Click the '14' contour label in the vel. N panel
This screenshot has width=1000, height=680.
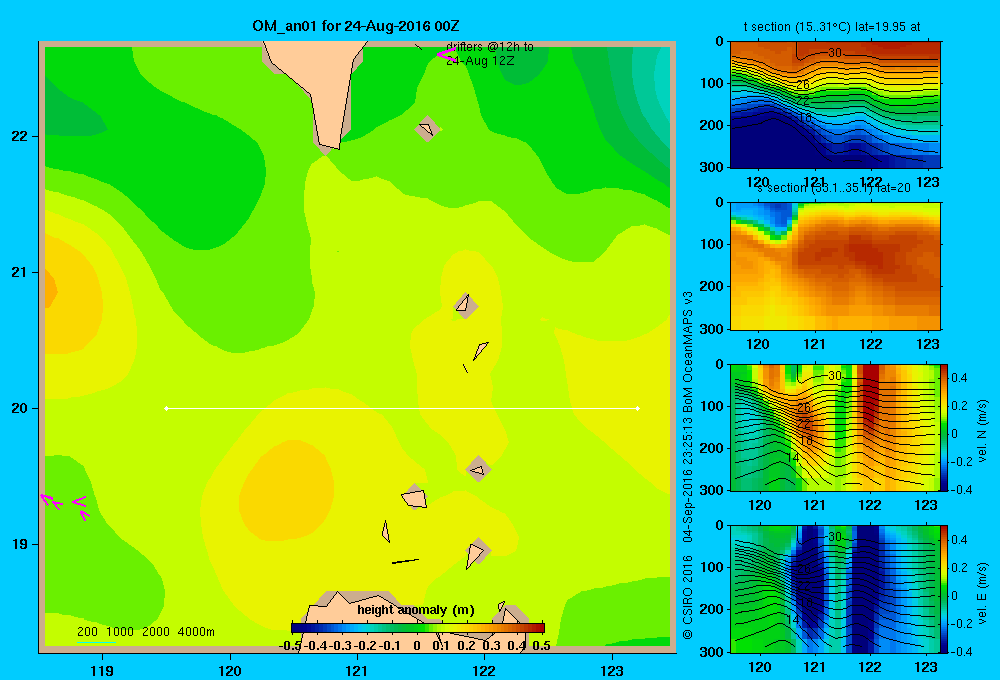[x=792, y=458]
